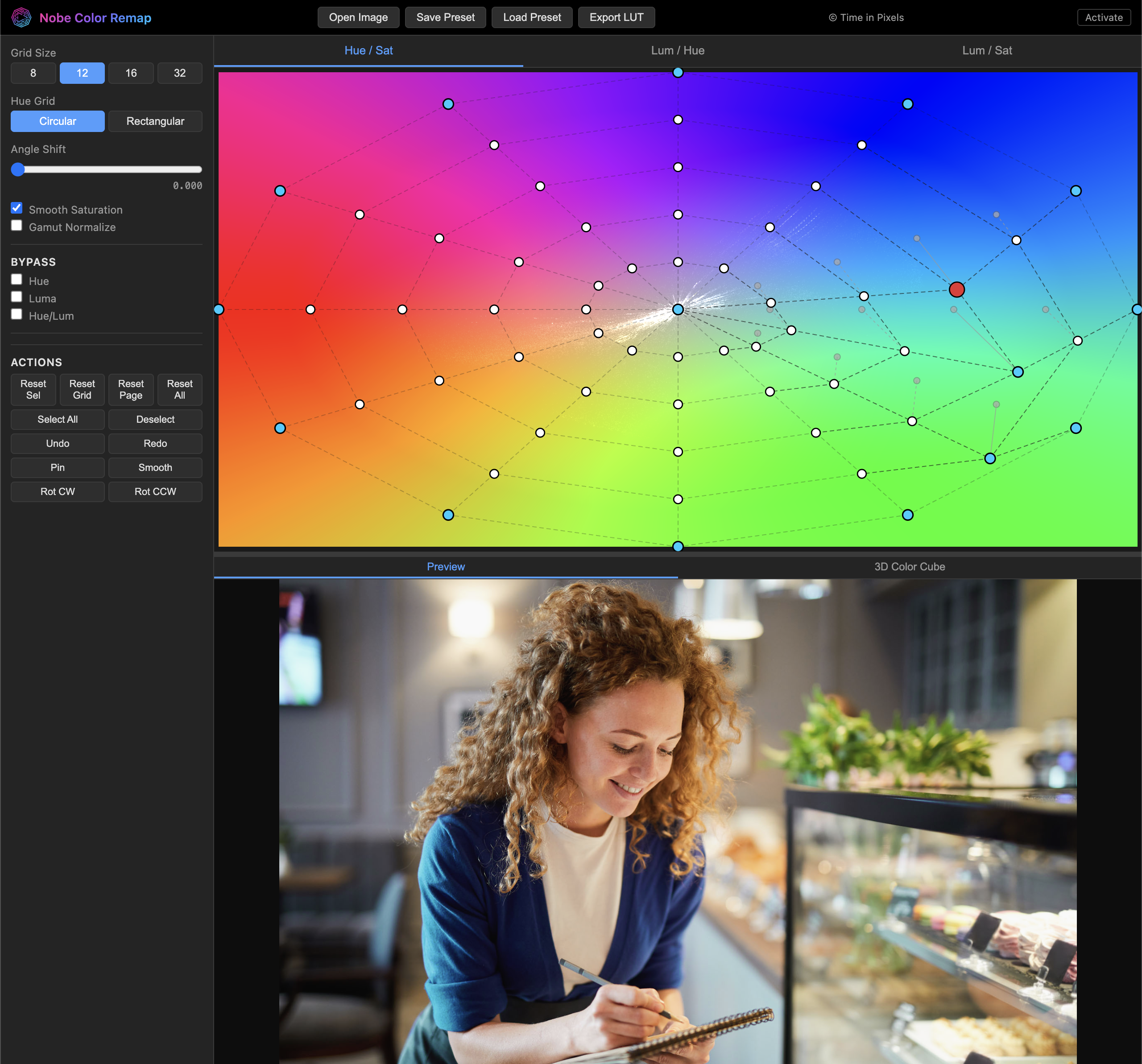The height and width of the screenshot is (1064, 1142).
Task: Switch to the Lum / Hue tab
Action: [x=677, y=50]
